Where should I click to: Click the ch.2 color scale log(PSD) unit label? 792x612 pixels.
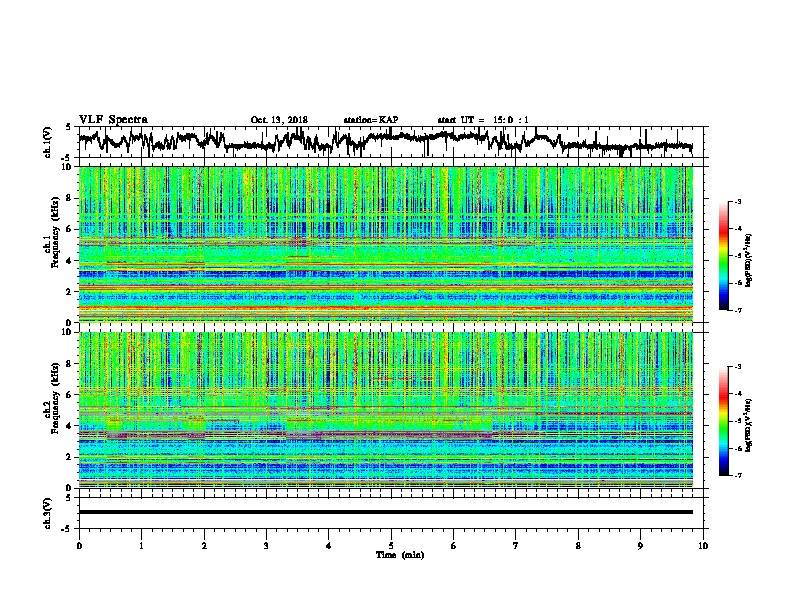click(749, 424)
